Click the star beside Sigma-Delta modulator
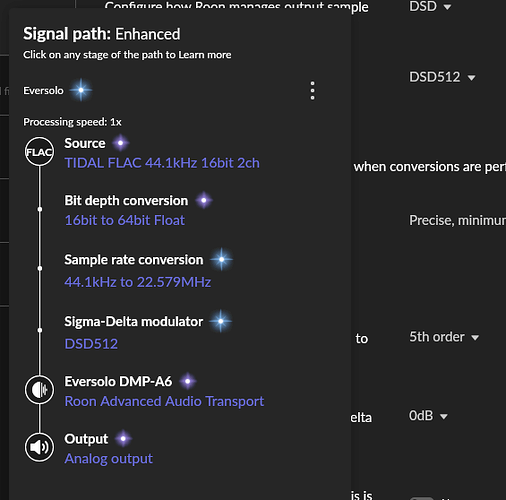Image resolution: width=506 pixels, height=500 pixels. [x=221, y=321]
